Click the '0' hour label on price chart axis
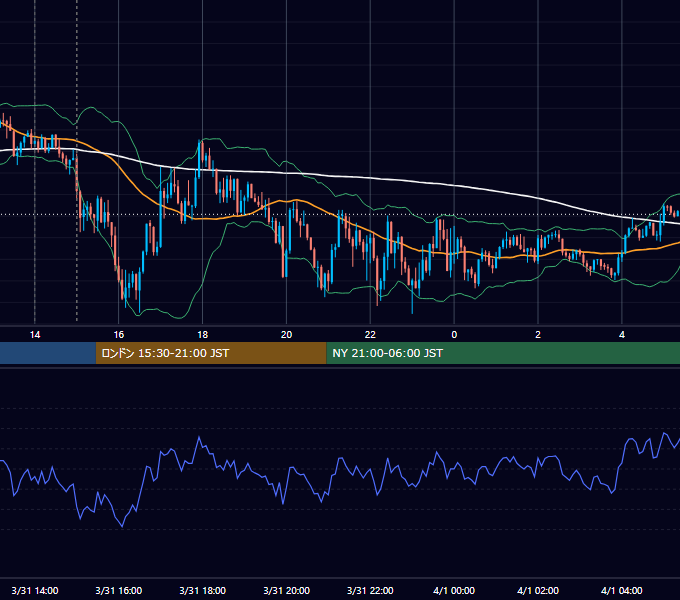Viewport: 680px width, 600px height. click(x=454, y=335)
